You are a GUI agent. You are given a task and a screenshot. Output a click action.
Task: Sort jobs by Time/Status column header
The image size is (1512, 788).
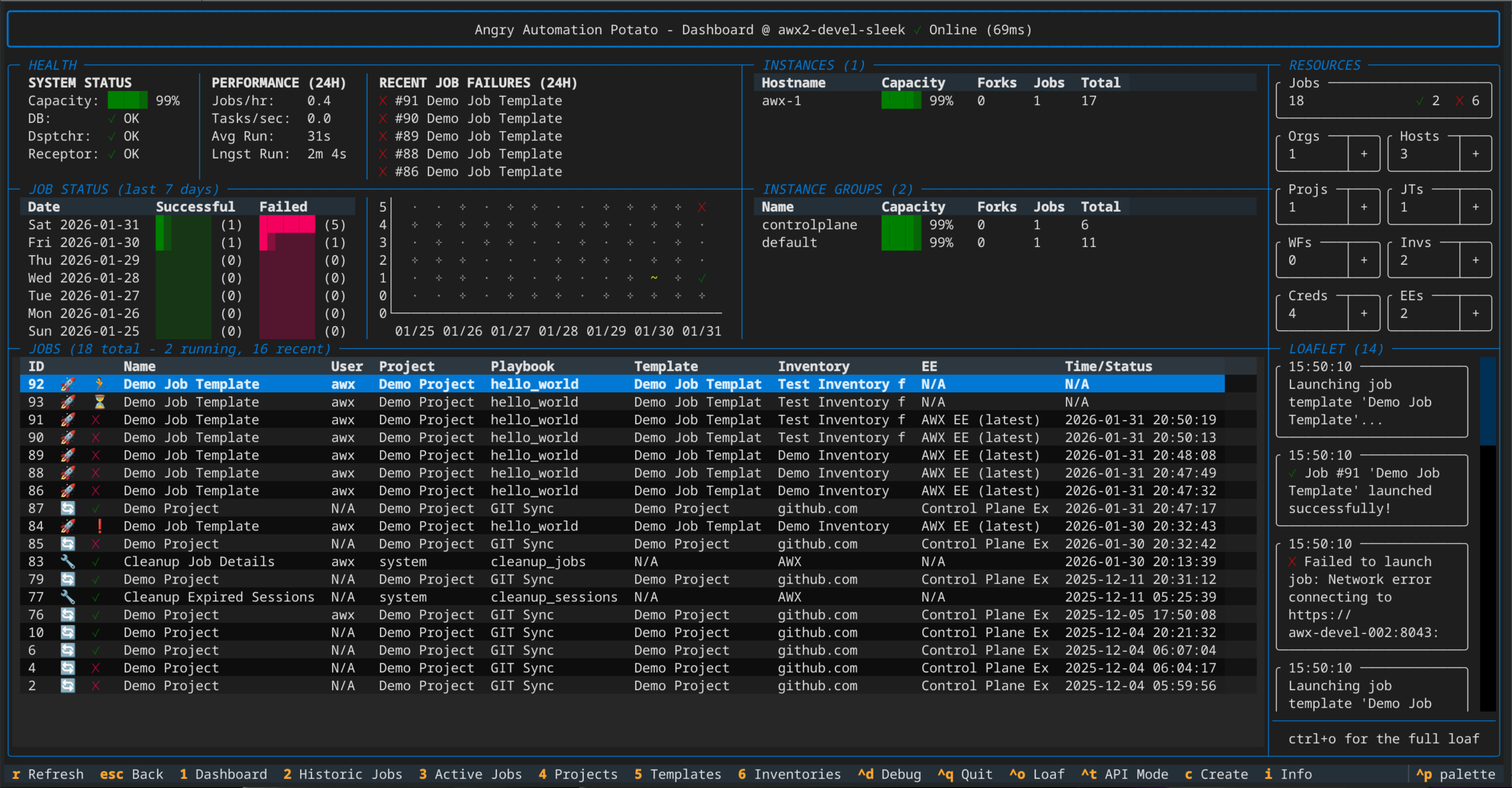point(1108,367)
